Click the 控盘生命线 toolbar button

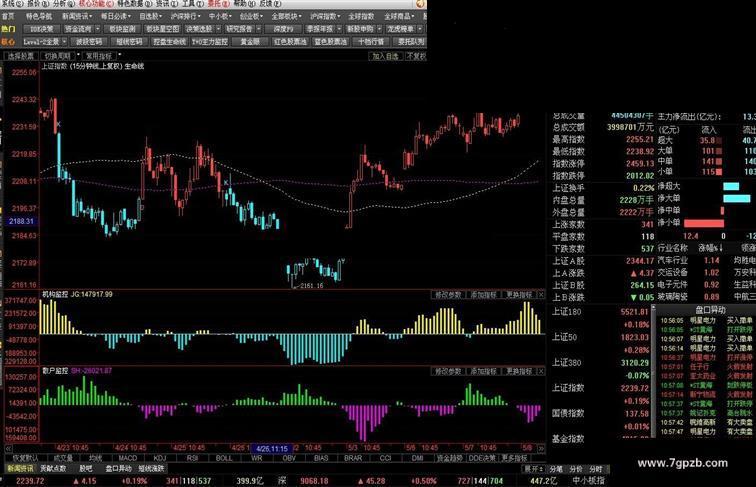[169, 42]
